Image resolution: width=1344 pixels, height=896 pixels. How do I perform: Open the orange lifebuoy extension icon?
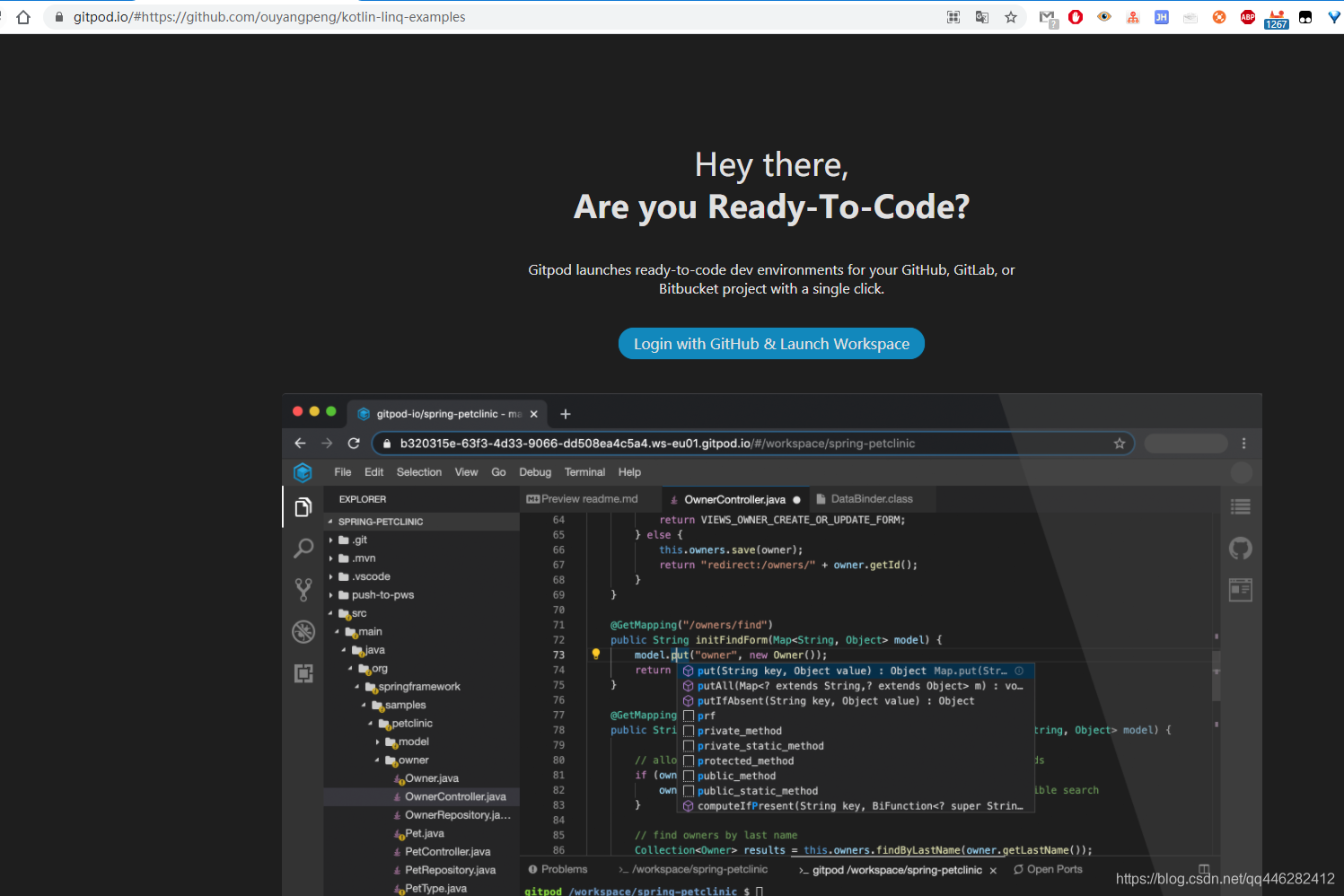coord(1219,17)
